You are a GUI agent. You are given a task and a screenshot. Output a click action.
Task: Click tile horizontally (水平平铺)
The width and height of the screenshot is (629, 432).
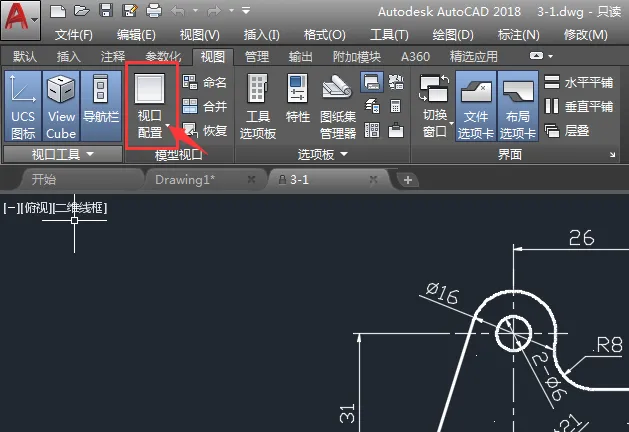pyautogui.click(x=580, y=82)
